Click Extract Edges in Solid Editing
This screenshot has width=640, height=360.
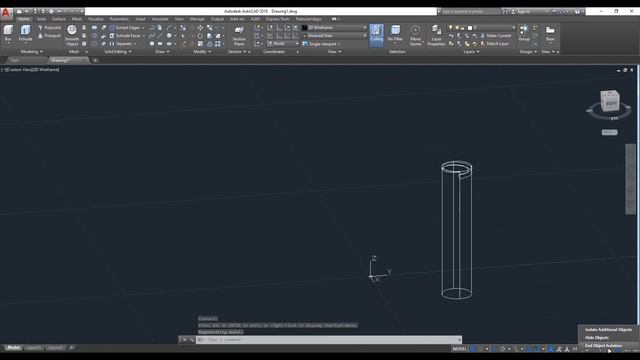(126, 28)
